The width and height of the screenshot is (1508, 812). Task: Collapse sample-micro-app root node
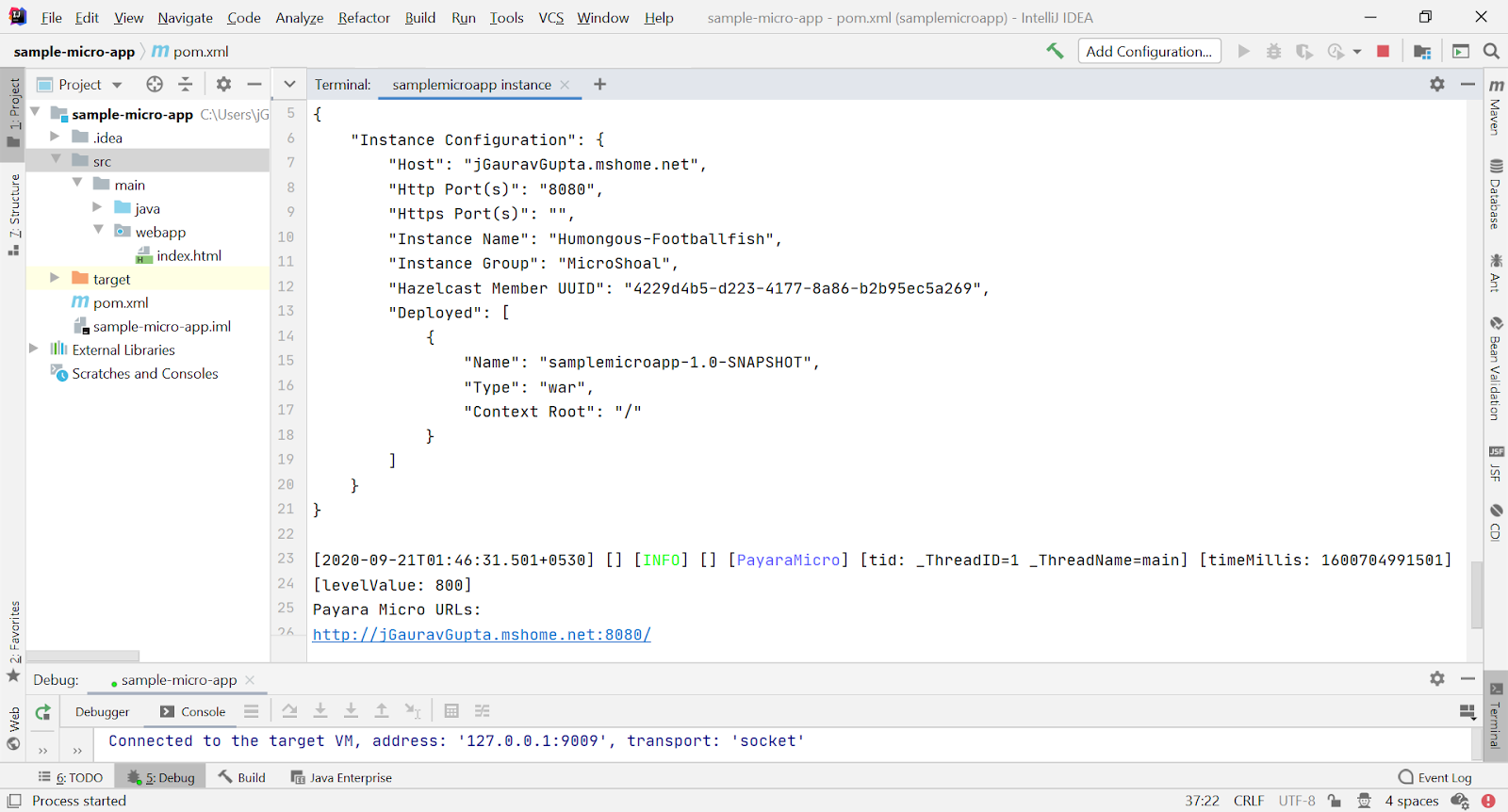pyautogui.click(x=35, y=113)
